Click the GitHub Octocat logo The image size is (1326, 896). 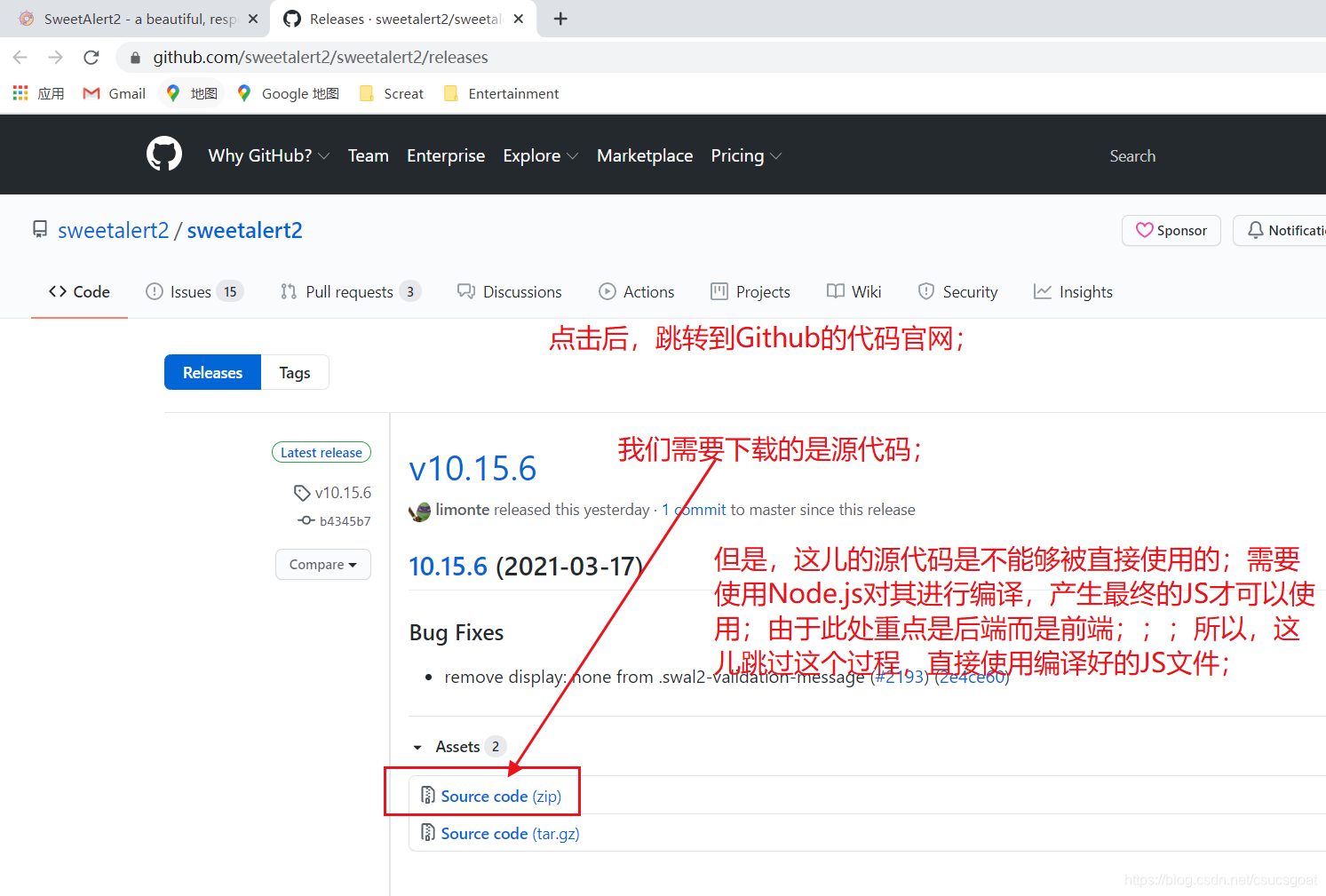163,153
